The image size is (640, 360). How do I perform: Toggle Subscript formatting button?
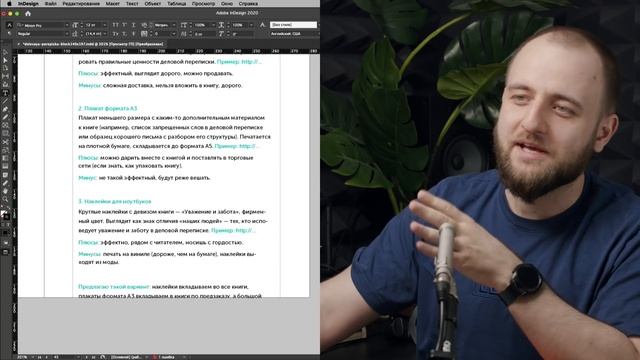tap(124, 34)
